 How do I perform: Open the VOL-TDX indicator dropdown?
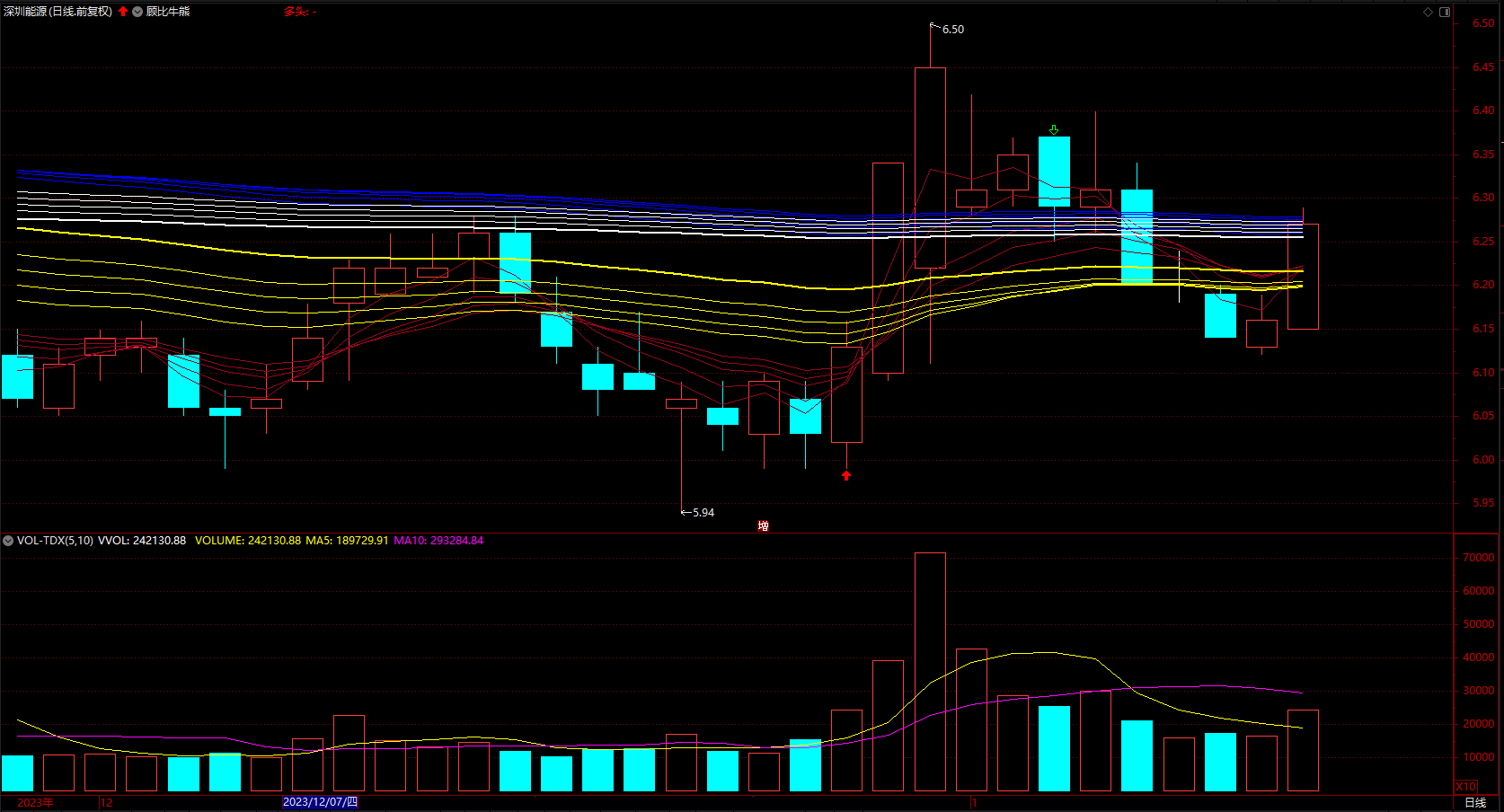click(8, 541)
